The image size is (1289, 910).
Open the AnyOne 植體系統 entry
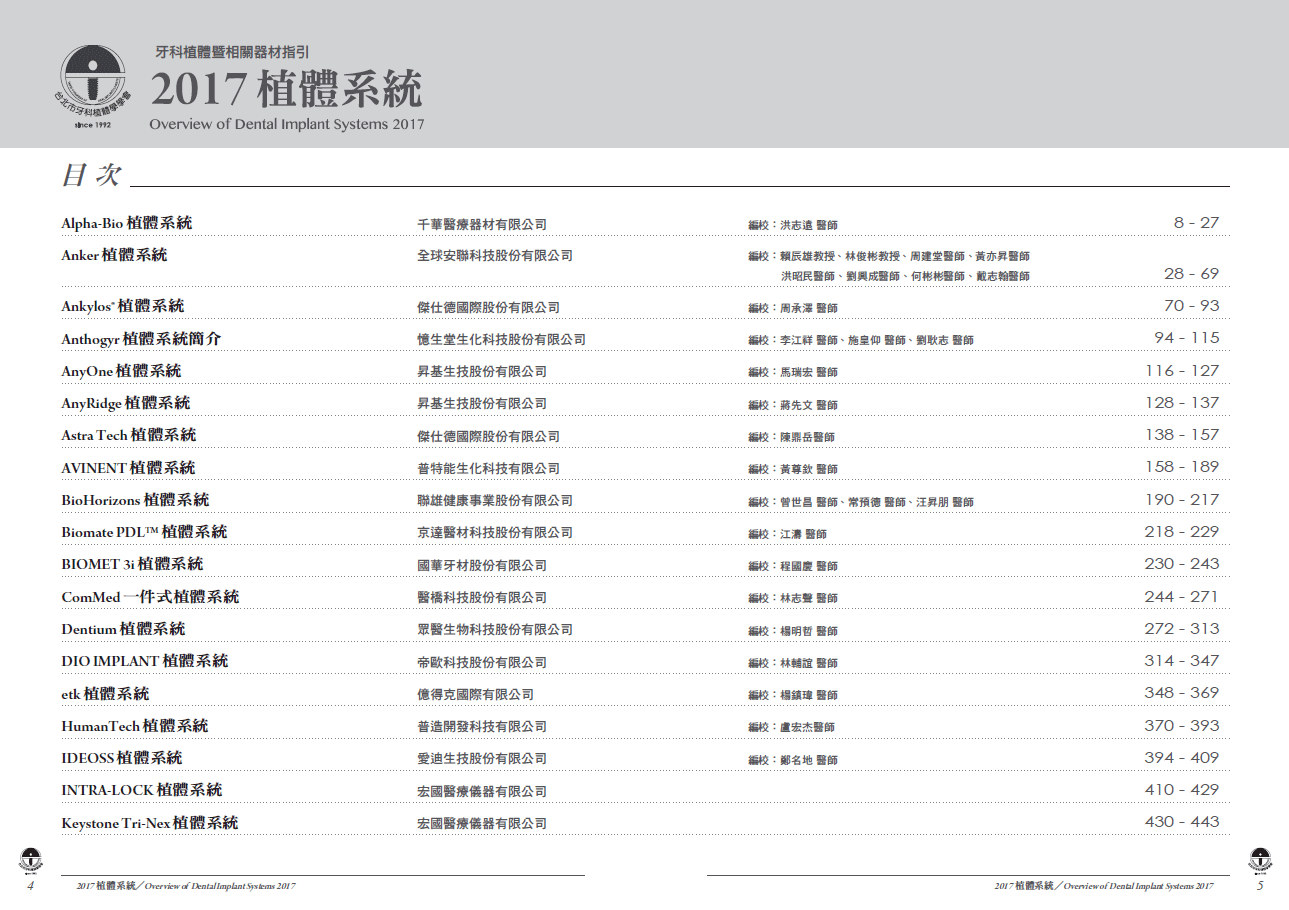[x=121, y=371]
